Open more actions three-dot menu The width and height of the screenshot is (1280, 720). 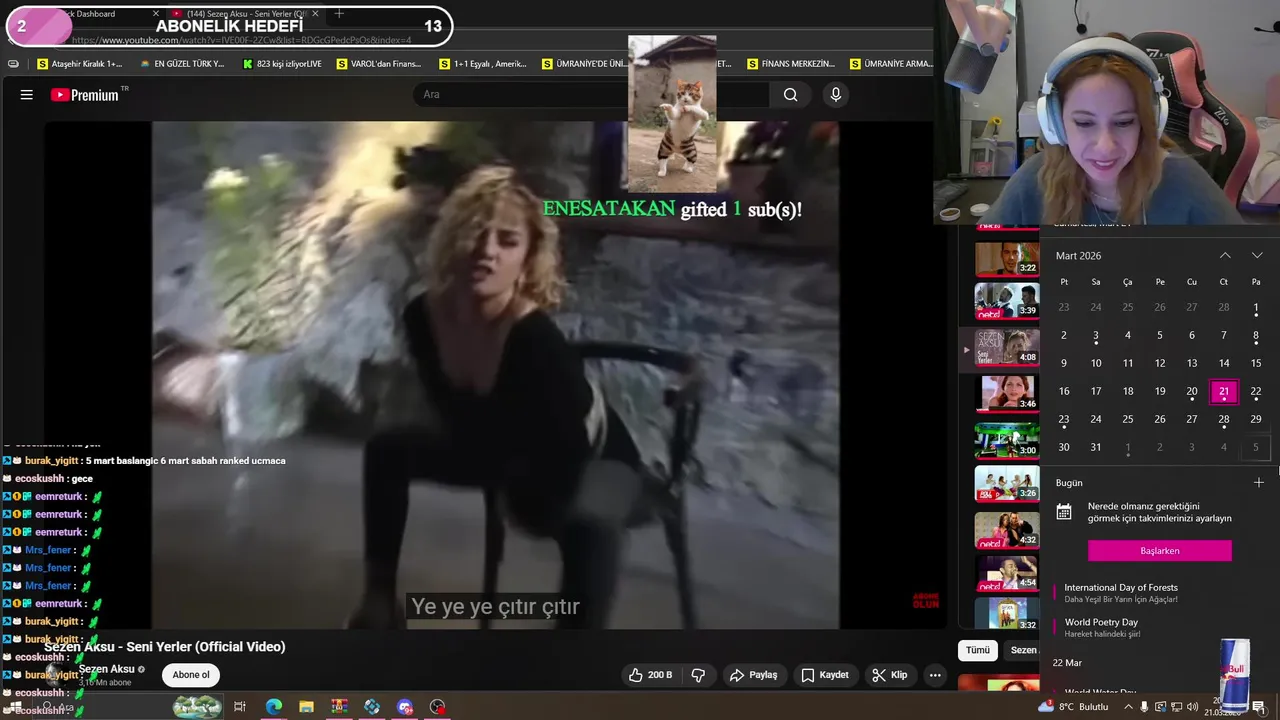[x=935, y=675]
